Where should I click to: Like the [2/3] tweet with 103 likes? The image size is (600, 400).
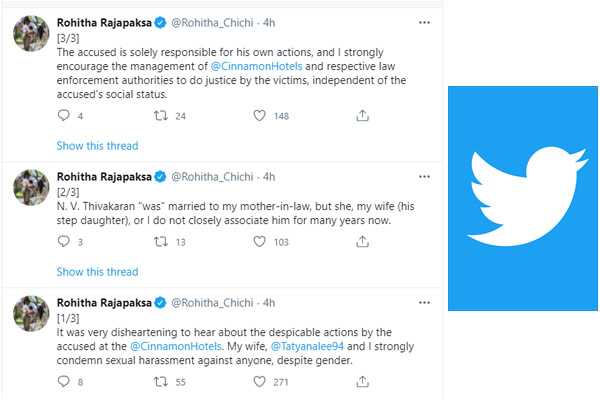(260, 241)
